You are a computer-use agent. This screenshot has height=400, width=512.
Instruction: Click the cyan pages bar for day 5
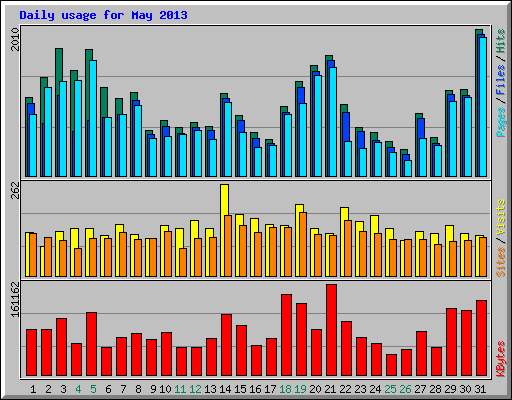pyautogui.click(x=93, y=118)
